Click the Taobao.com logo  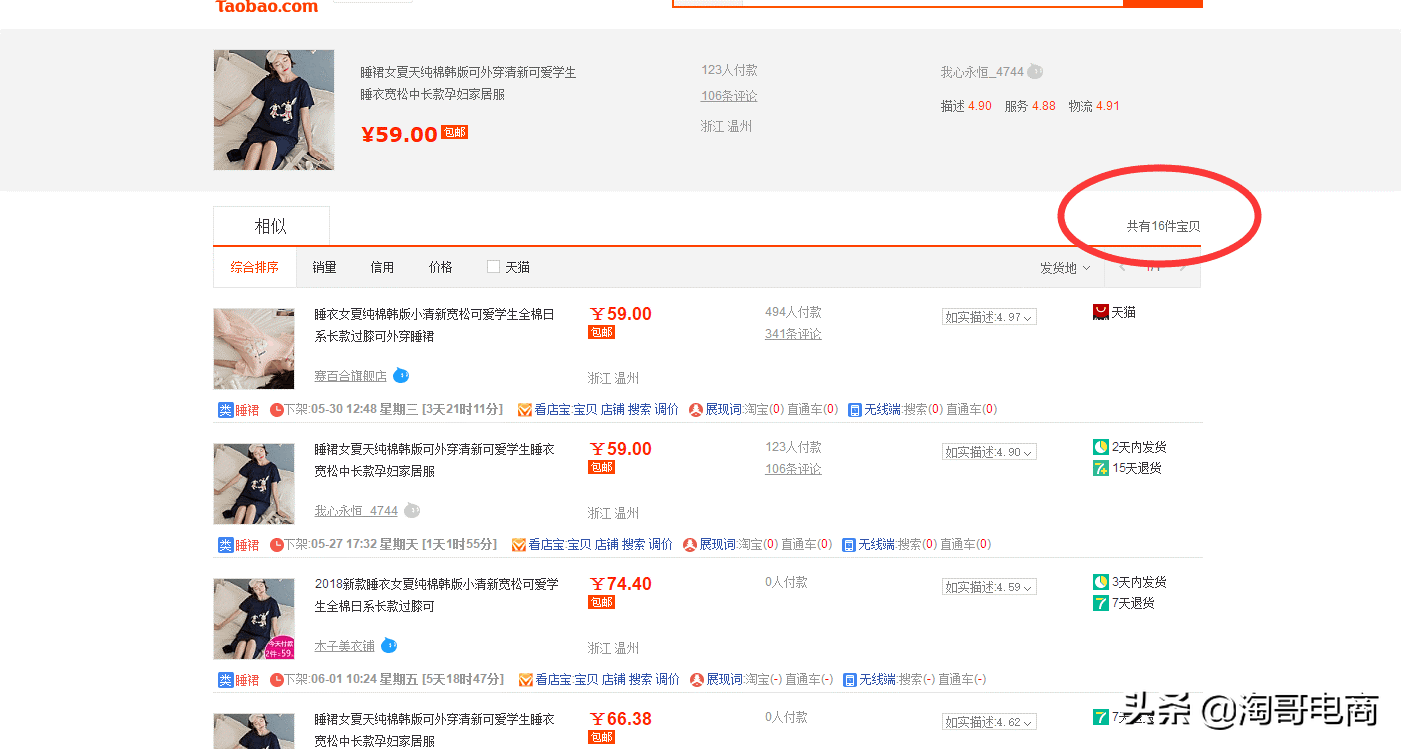coord(267,6)
